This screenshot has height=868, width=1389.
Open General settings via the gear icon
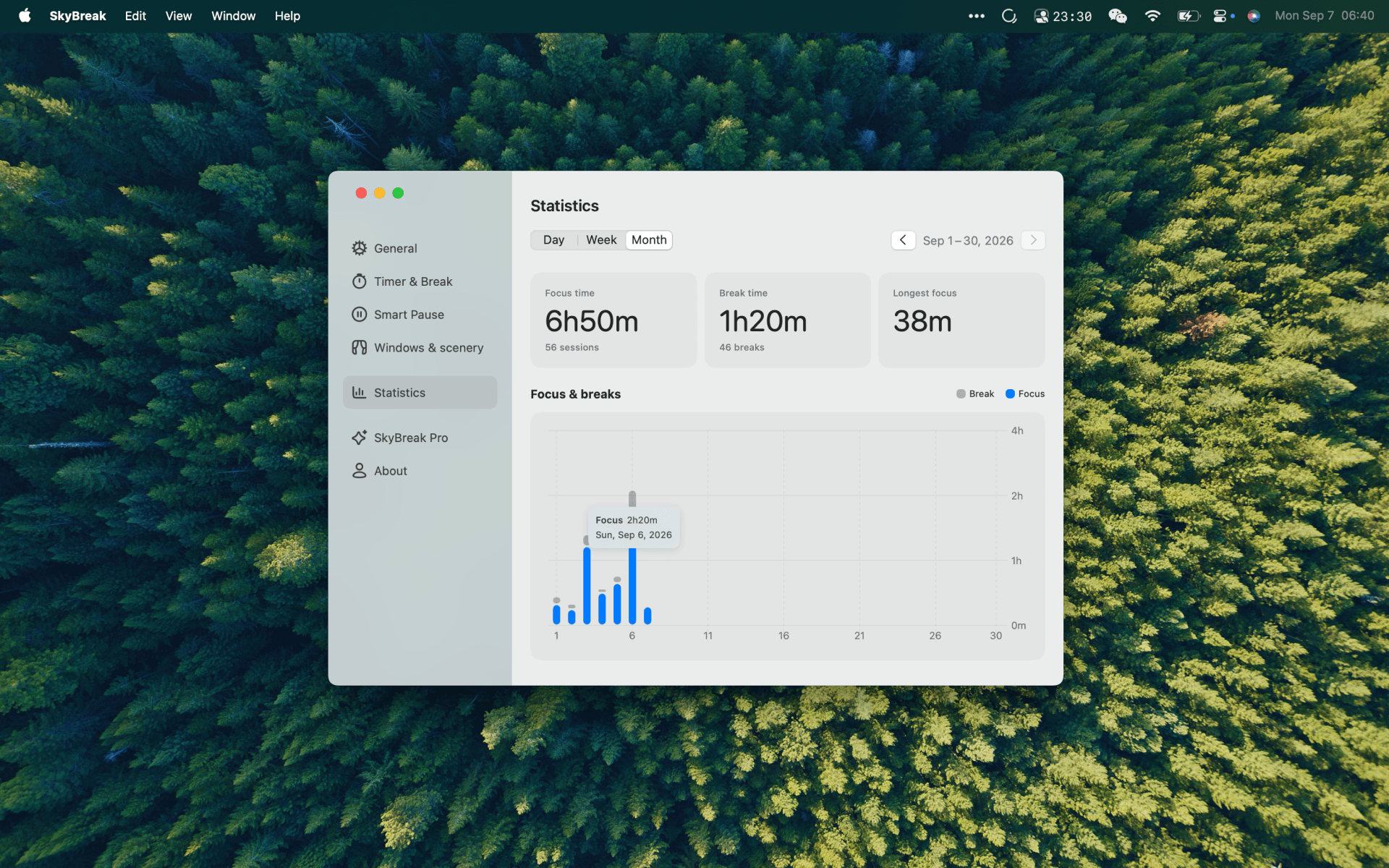[359, 248]
